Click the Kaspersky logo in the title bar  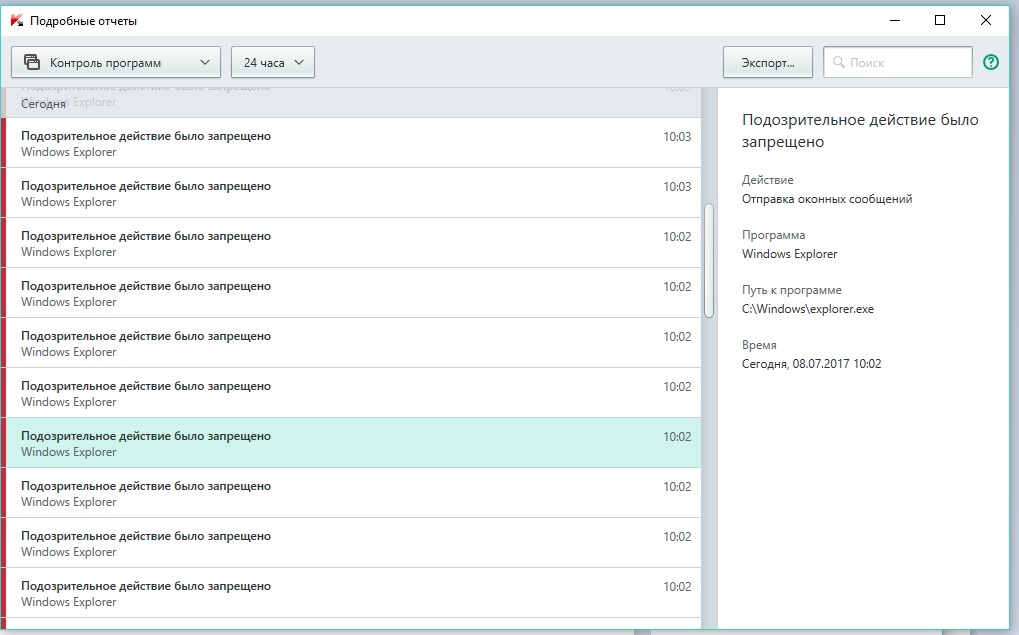coord(16,20)
